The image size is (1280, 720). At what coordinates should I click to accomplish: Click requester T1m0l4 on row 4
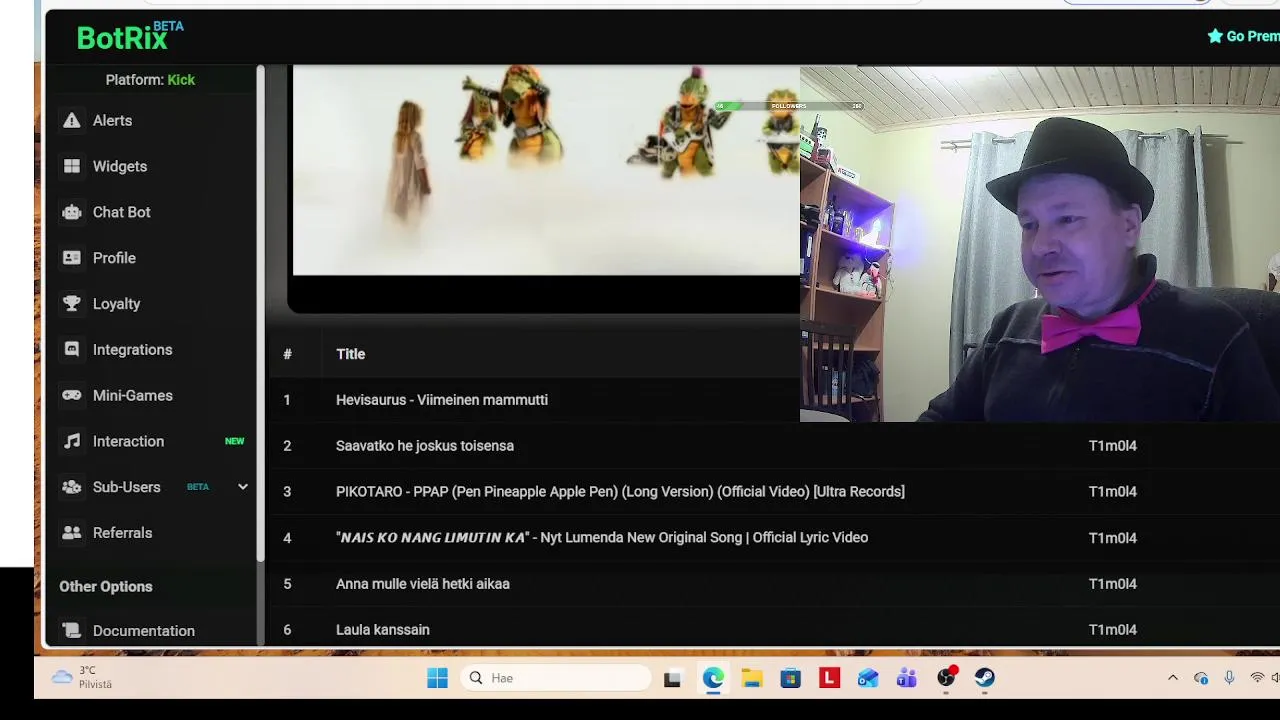tap(1112, 538)
